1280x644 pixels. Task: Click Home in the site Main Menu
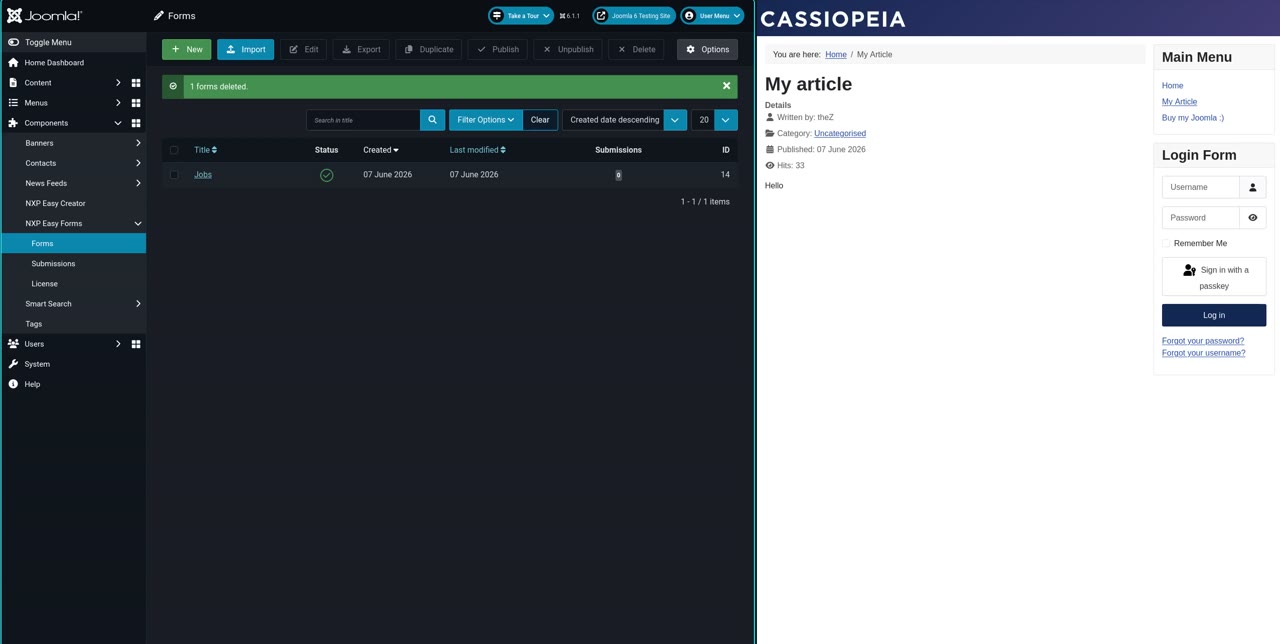[1172, 86]
